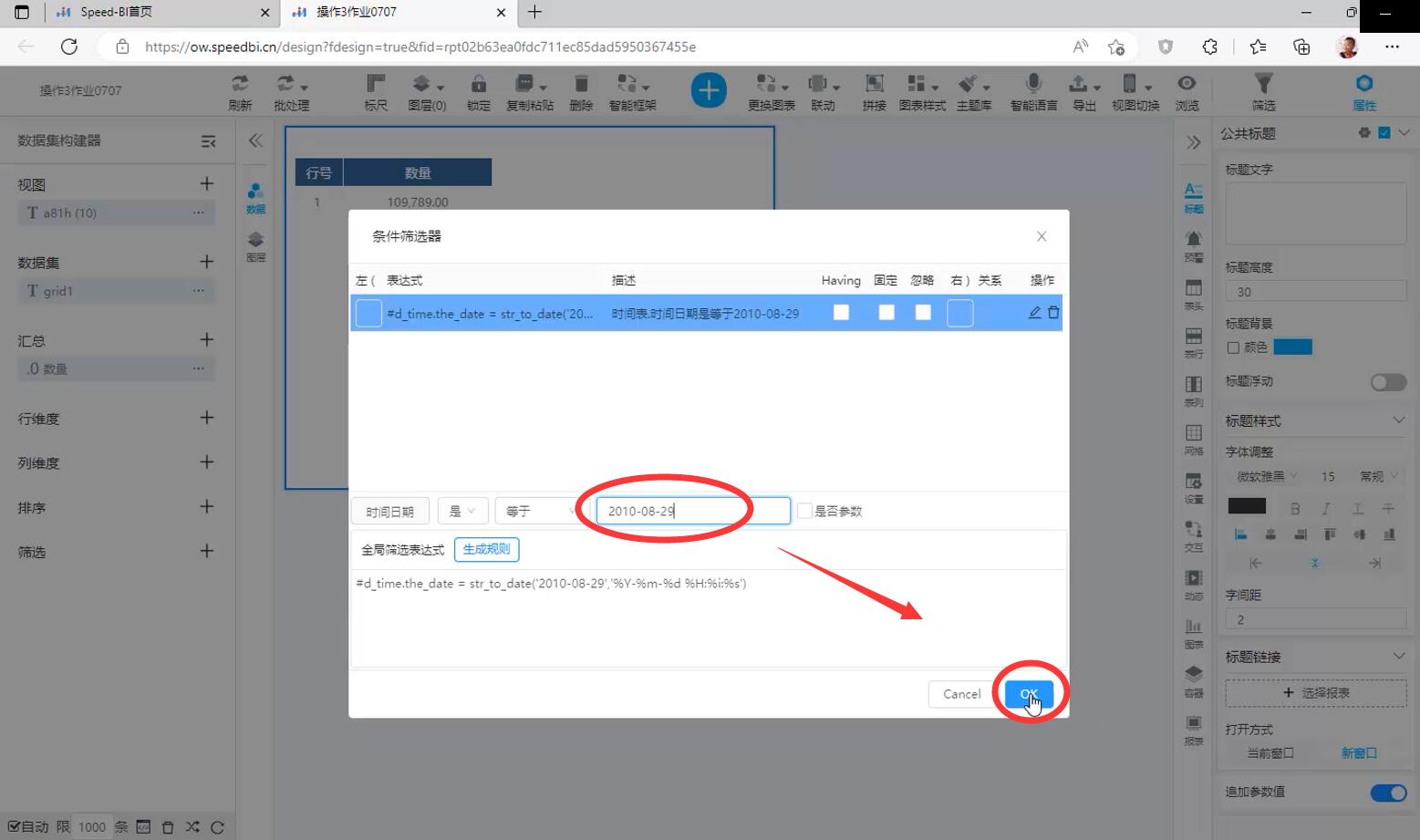Click the 锁定 lock icon
The width and height of the screenshot is (1420, 840).
pyautogui.click(x=478, y=84)
